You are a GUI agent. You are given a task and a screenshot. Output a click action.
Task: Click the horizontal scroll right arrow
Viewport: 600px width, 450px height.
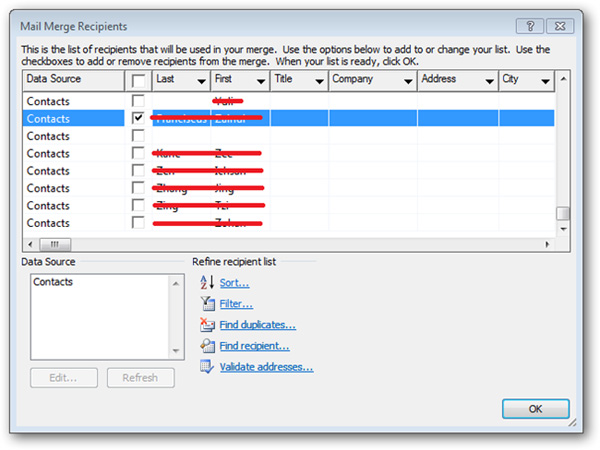pyautogui.click(x=547, y=244)
